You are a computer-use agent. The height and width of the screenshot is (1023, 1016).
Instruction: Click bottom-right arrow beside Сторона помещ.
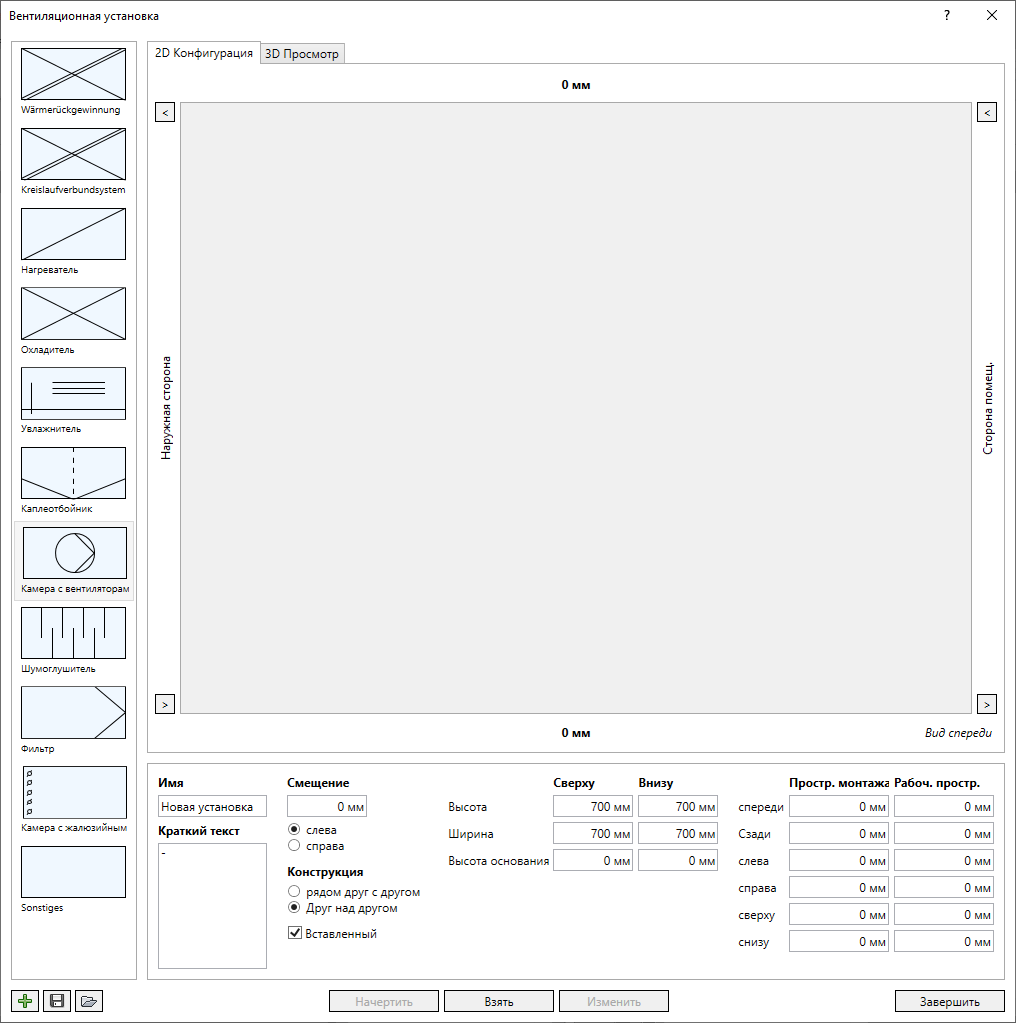[987, 704]
